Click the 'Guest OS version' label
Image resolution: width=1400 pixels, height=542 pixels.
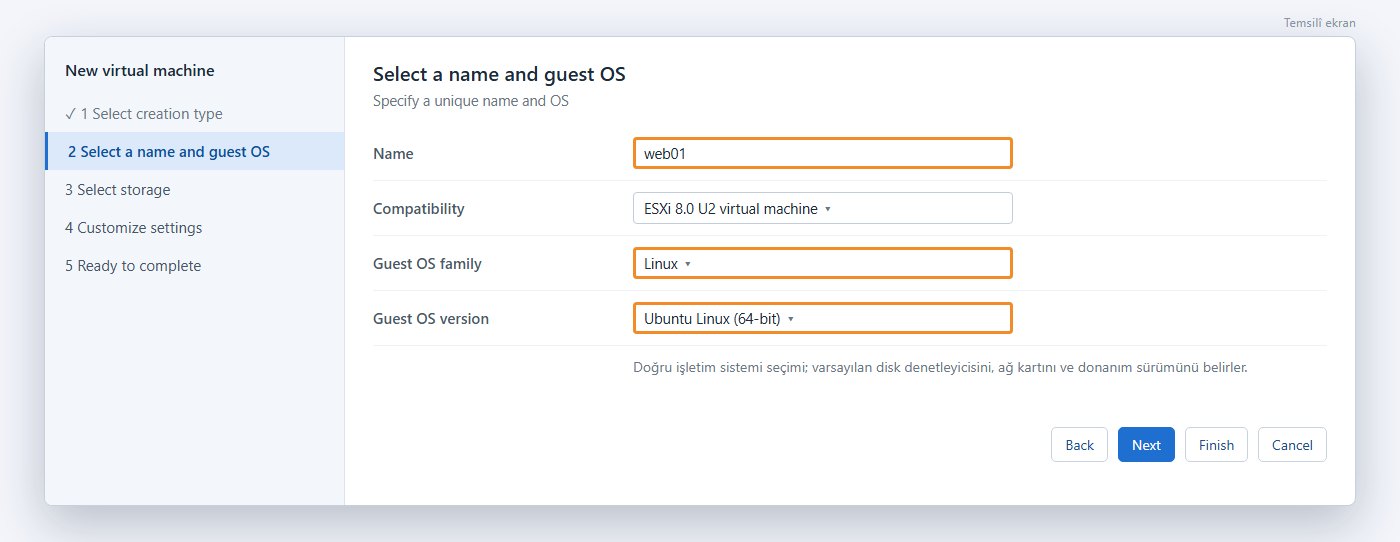click(x=431, y=319)
